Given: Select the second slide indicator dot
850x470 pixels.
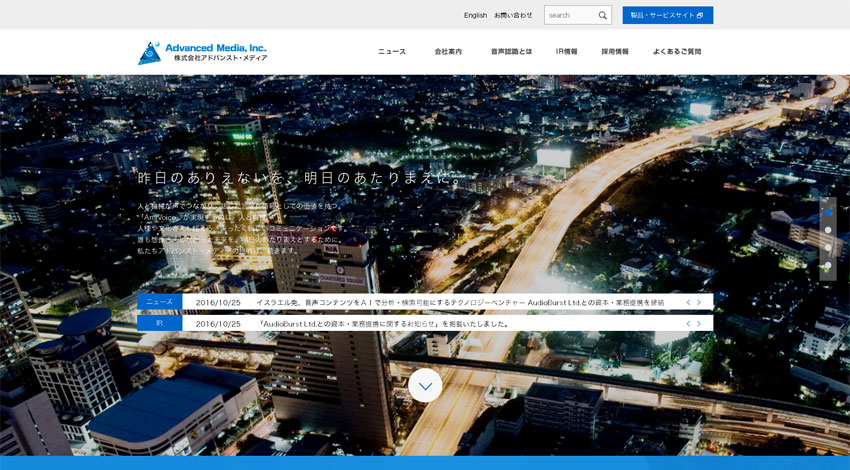Looking at the screenshot, I should coord(828,230).
